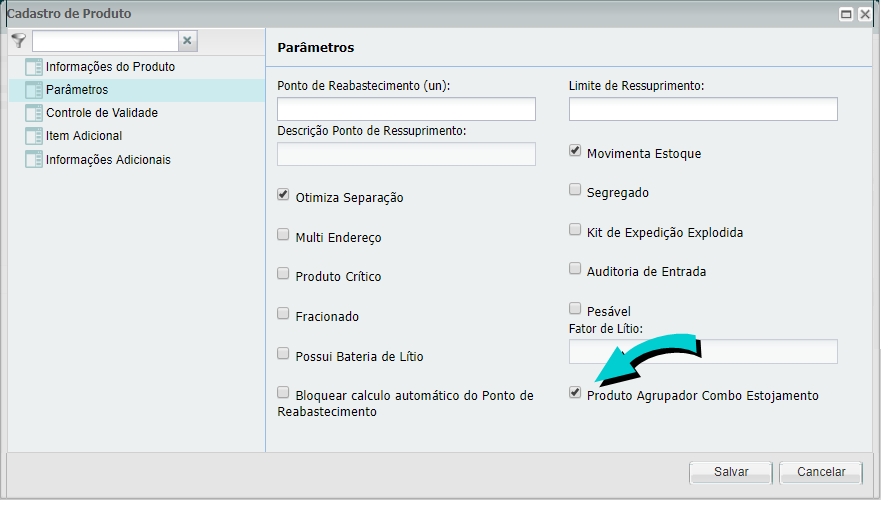Click the Informações do Produto form icon

tap(34, 67)
